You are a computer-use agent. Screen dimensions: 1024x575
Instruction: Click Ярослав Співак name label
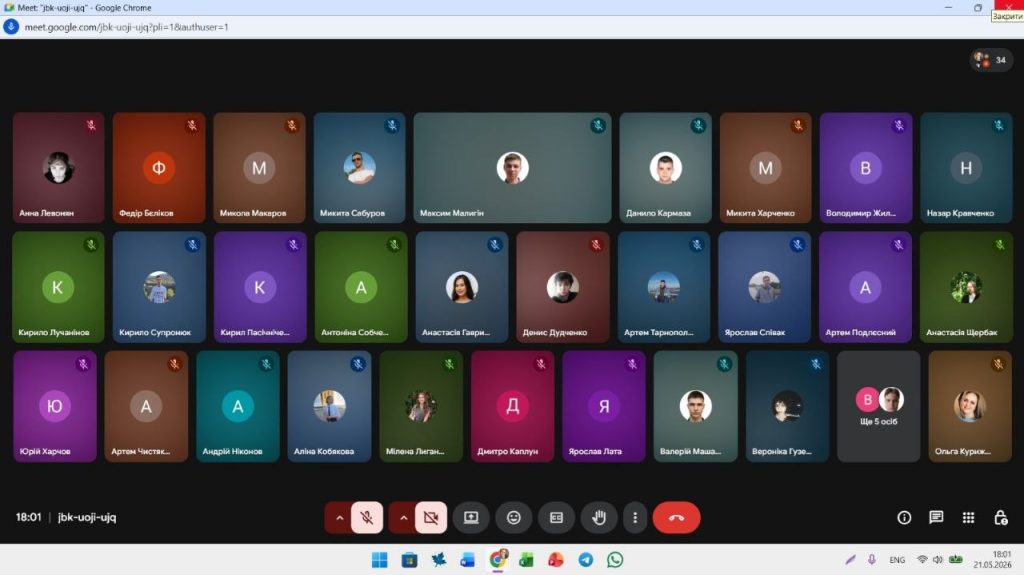tap(754, 333)
